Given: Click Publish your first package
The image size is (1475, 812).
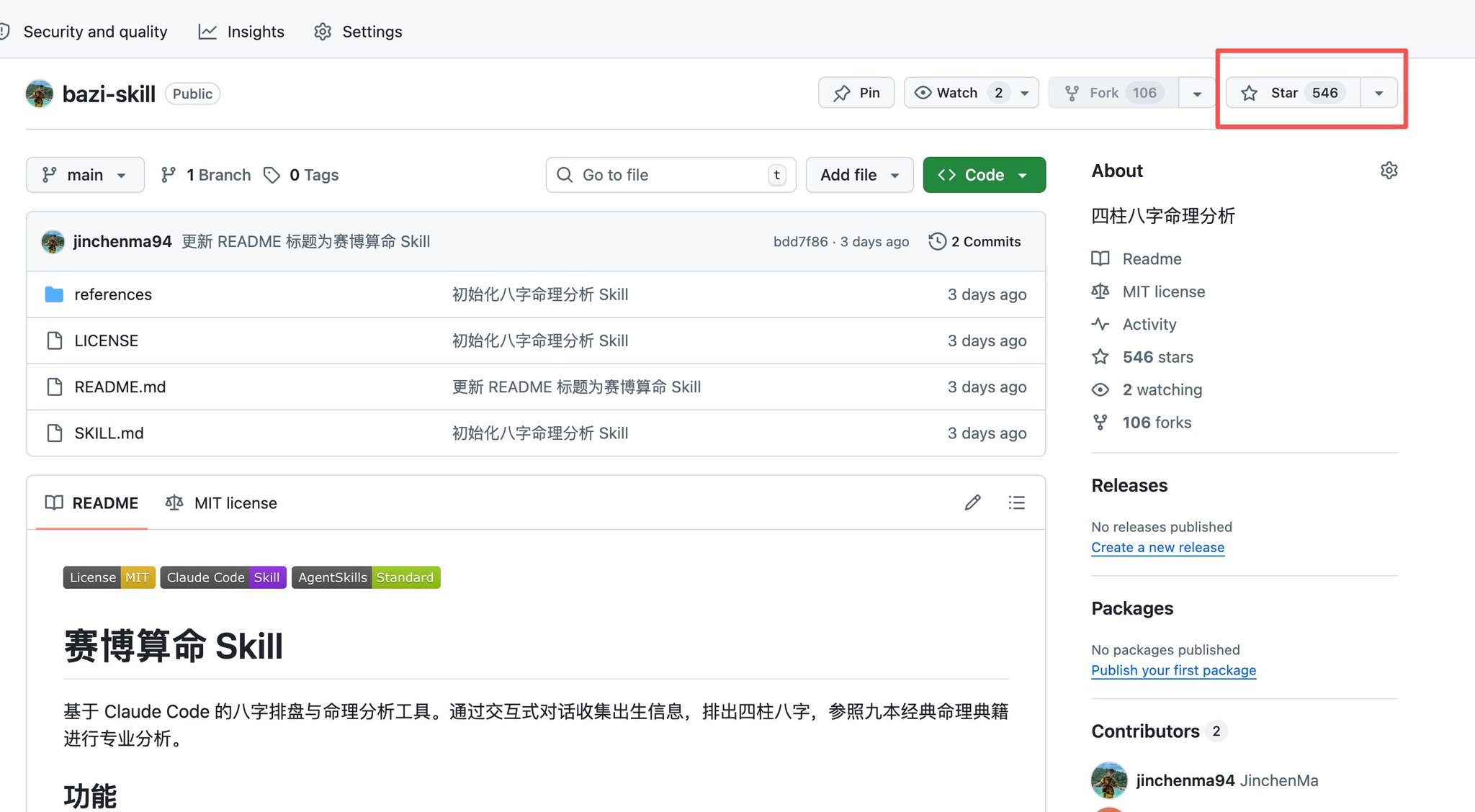Looking at the screenshot, I should point(1173,670).
